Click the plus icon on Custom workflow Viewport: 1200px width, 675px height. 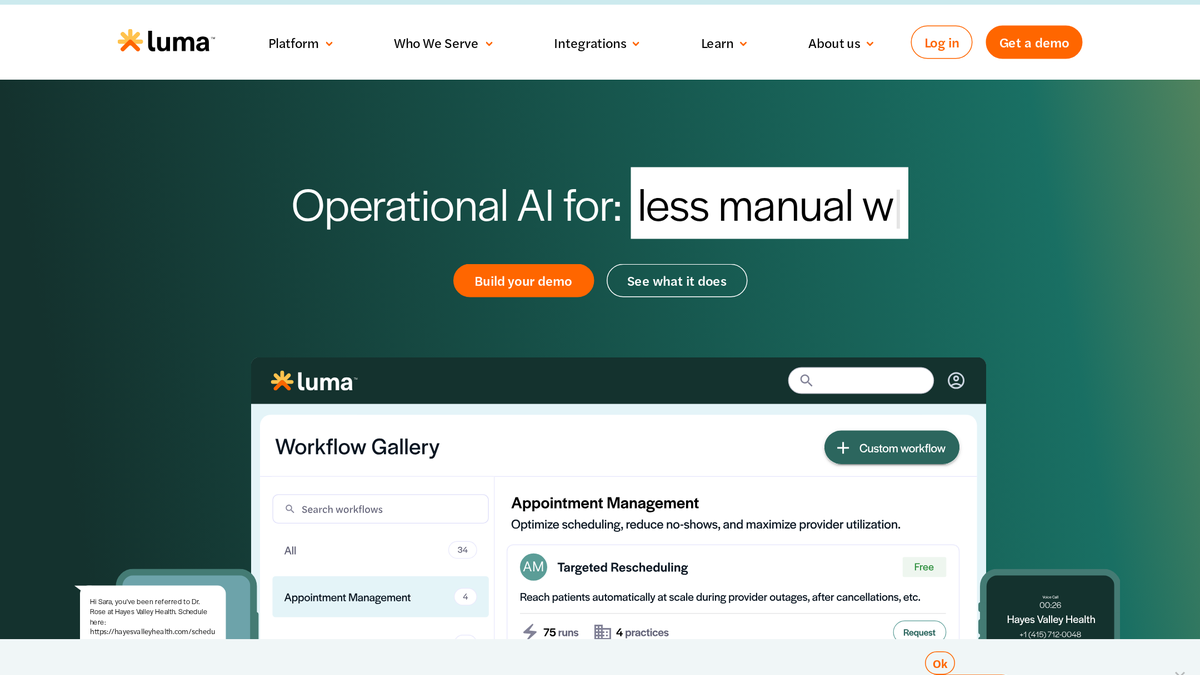tap(842, 448)
